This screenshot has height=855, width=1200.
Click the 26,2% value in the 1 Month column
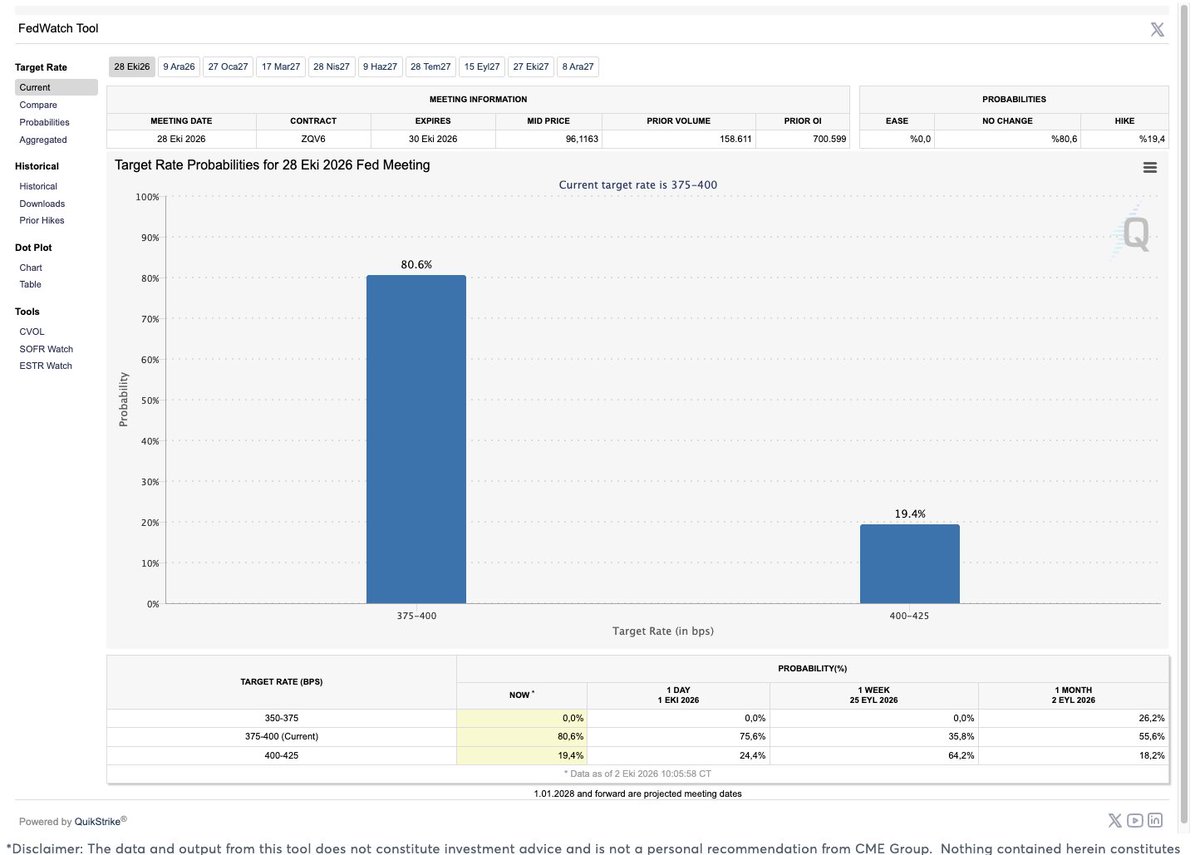click(x=1151, y=718)
